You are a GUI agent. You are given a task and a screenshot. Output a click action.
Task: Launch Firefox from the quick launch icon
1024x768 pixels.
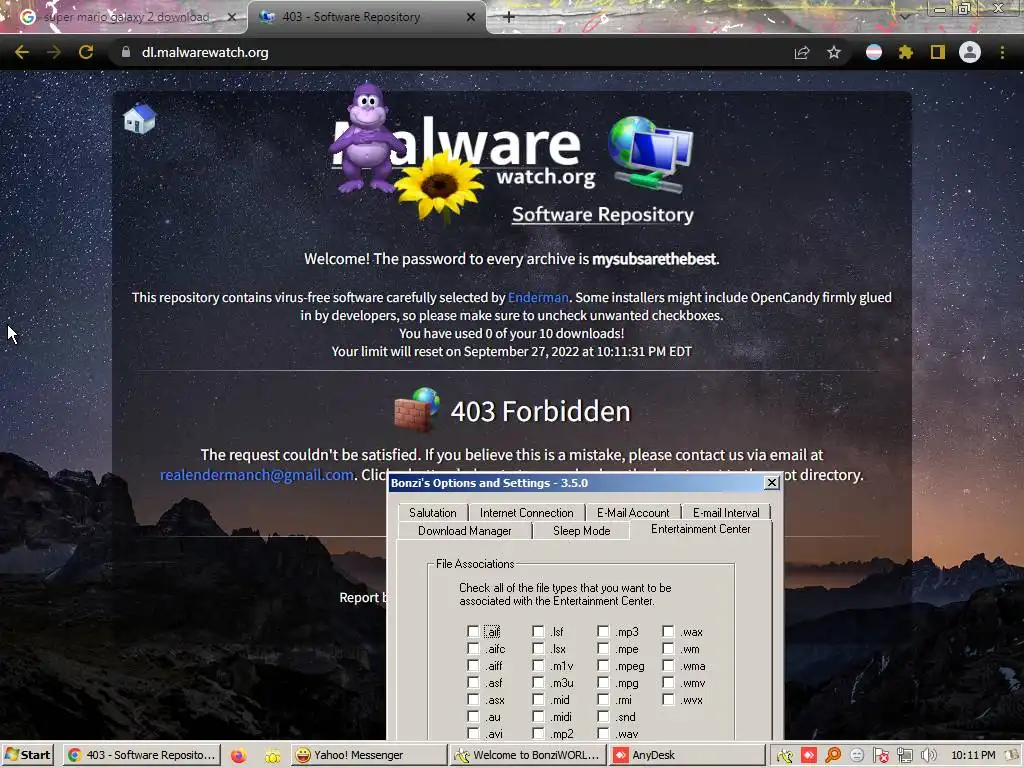238,756
